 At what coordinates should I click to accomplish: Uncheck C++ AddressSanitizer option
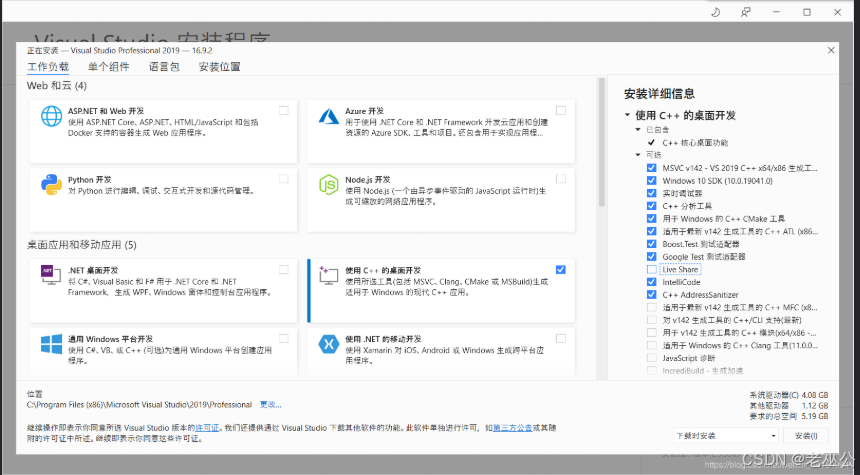tap(652, 295)
